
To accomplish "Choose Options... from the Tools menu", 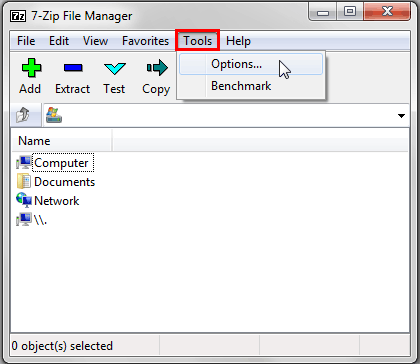I will [x=251, y=64].
